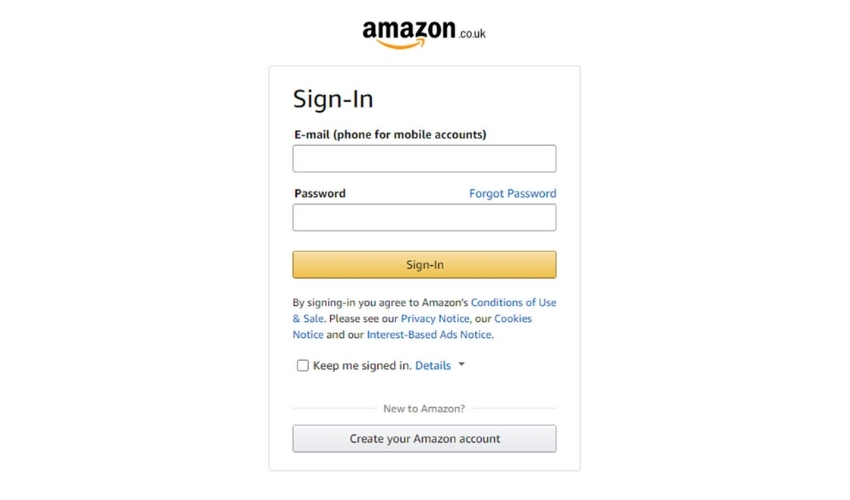Click the Password field label
Screen dimensions: 850x500
tap(320, 194)
